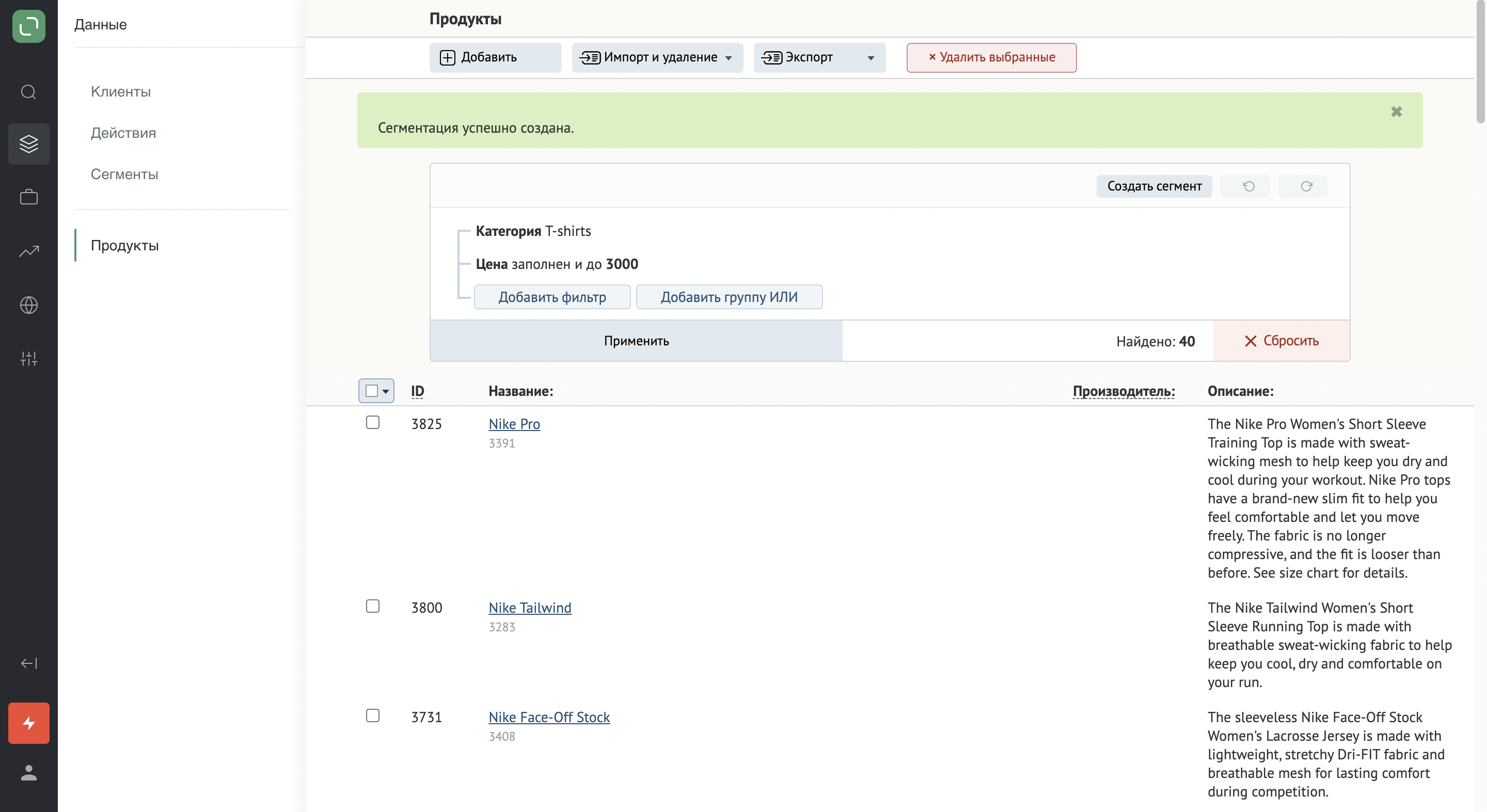Open Действия in the data menu

click(x=123, y=133)
